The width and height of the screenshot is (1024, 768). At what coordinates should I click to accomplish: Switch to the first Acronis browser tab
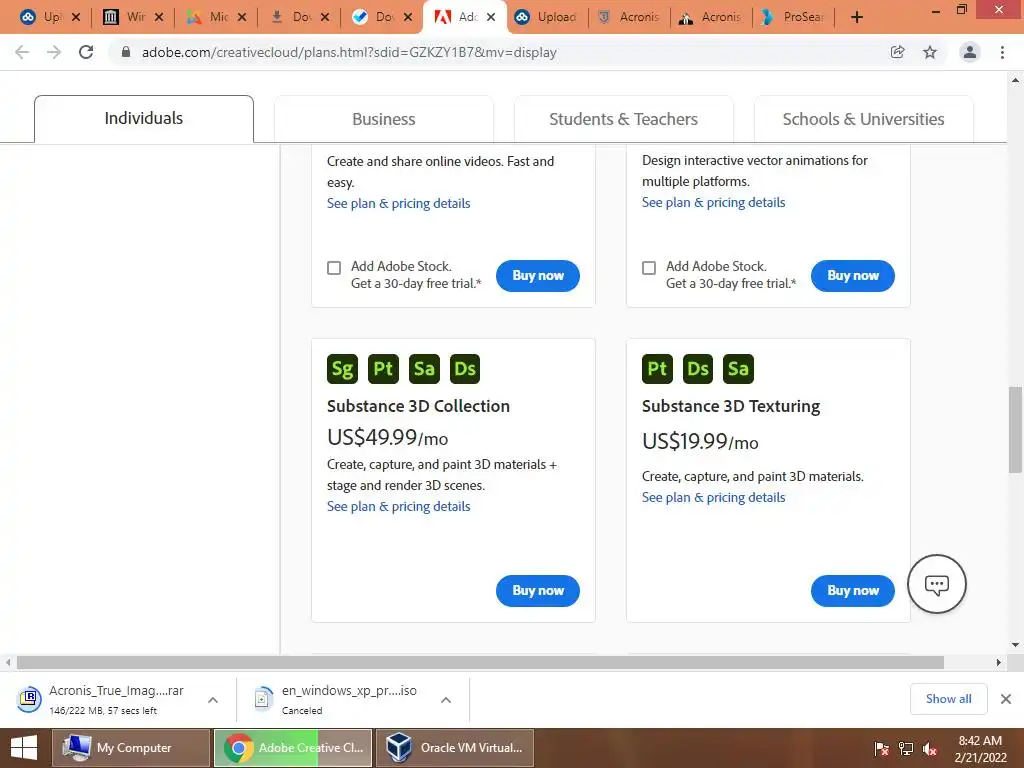pyautogui.click(x=630, y=18)
